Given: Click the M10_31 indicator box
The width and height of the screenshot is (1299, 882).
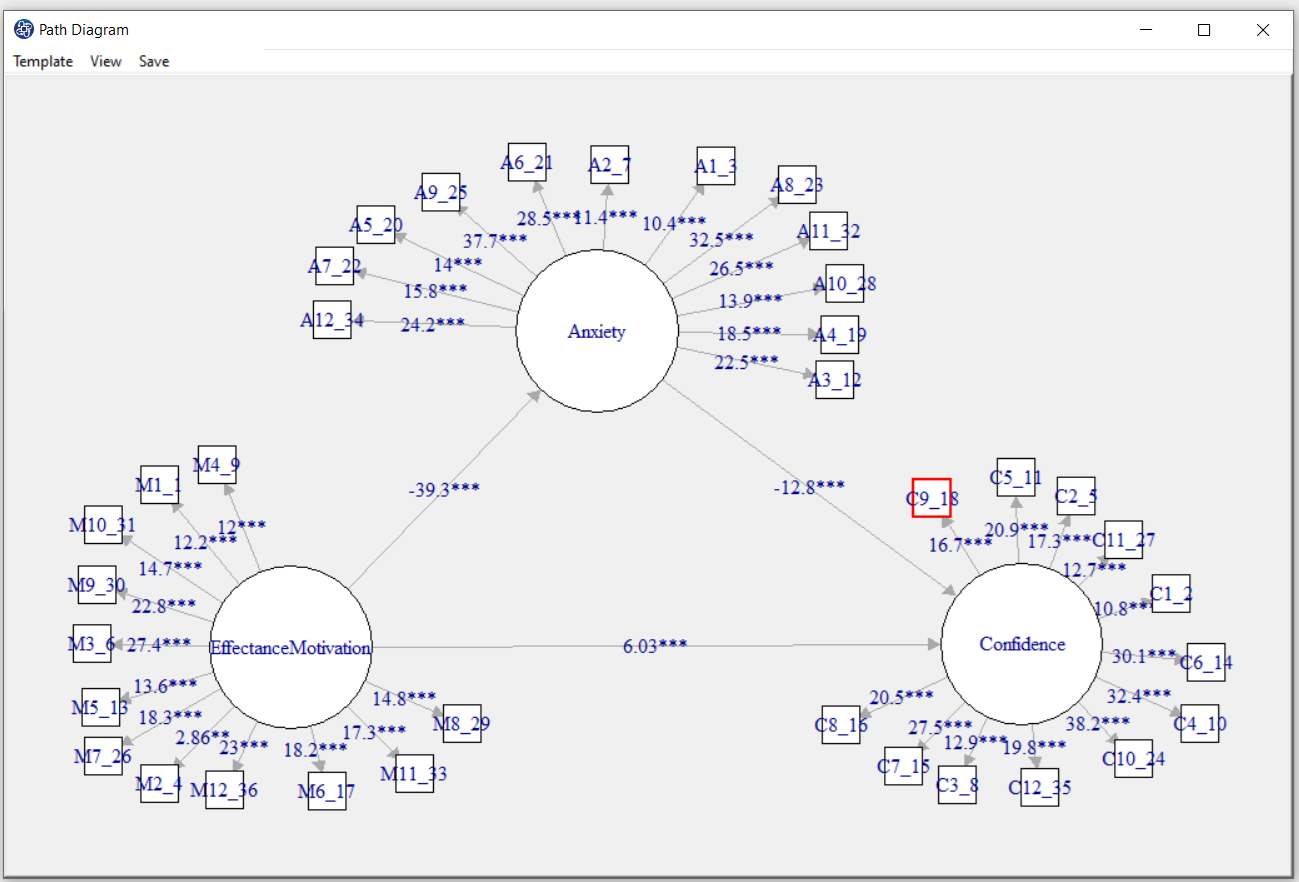Looking at the screenshot, I should [x=103, y=524].
